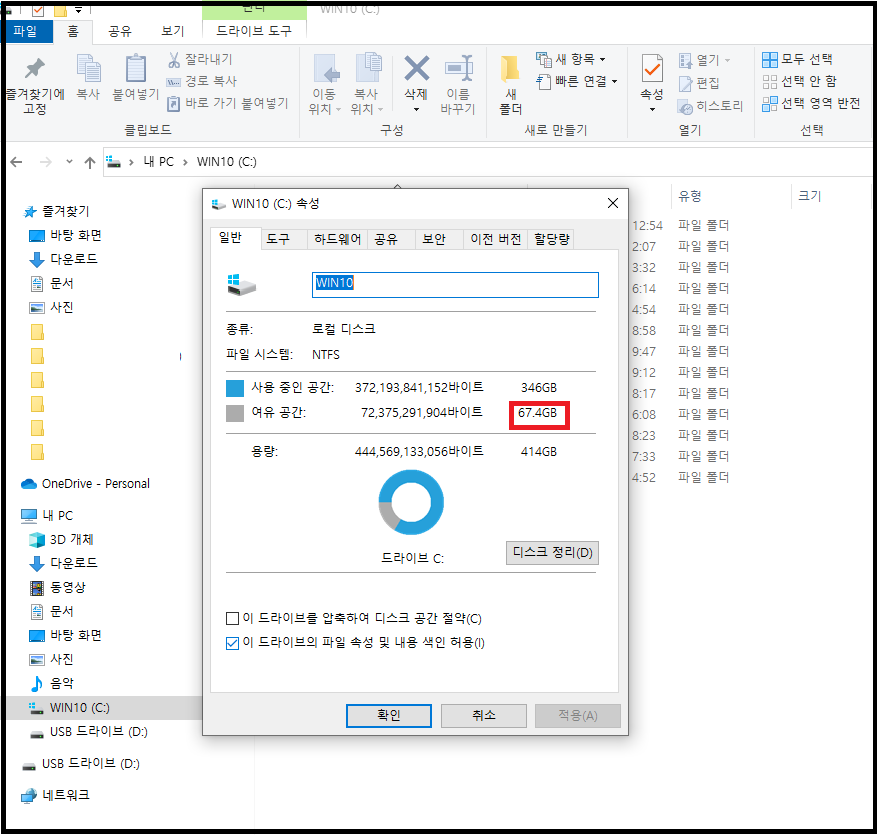Select Pictures (사진) under Quick access
877x835 pixels.
[51, 308]
